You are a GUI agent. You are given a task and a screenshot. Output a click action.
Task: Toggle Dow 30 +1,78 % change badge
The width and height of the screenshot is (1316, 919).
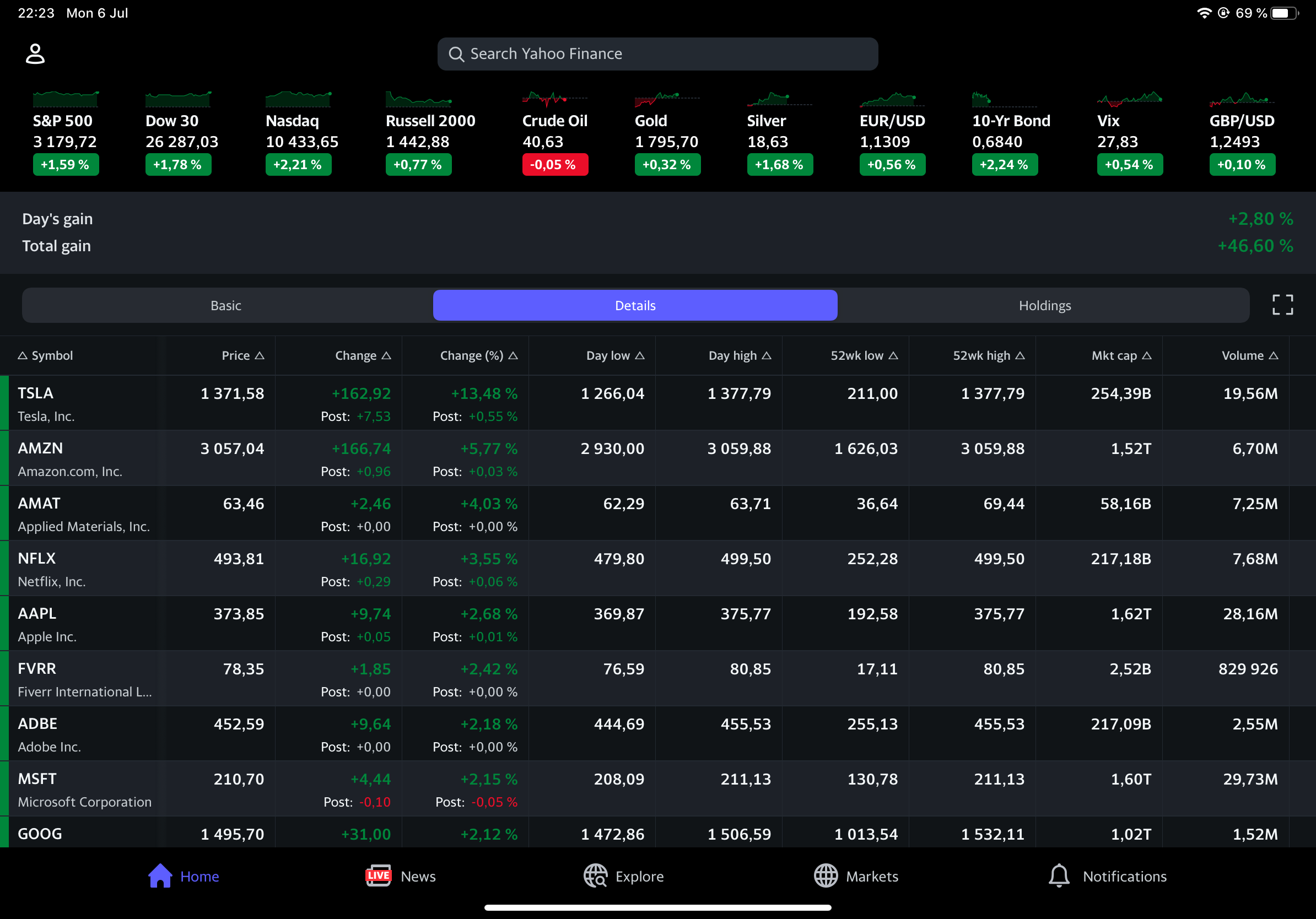178,164
